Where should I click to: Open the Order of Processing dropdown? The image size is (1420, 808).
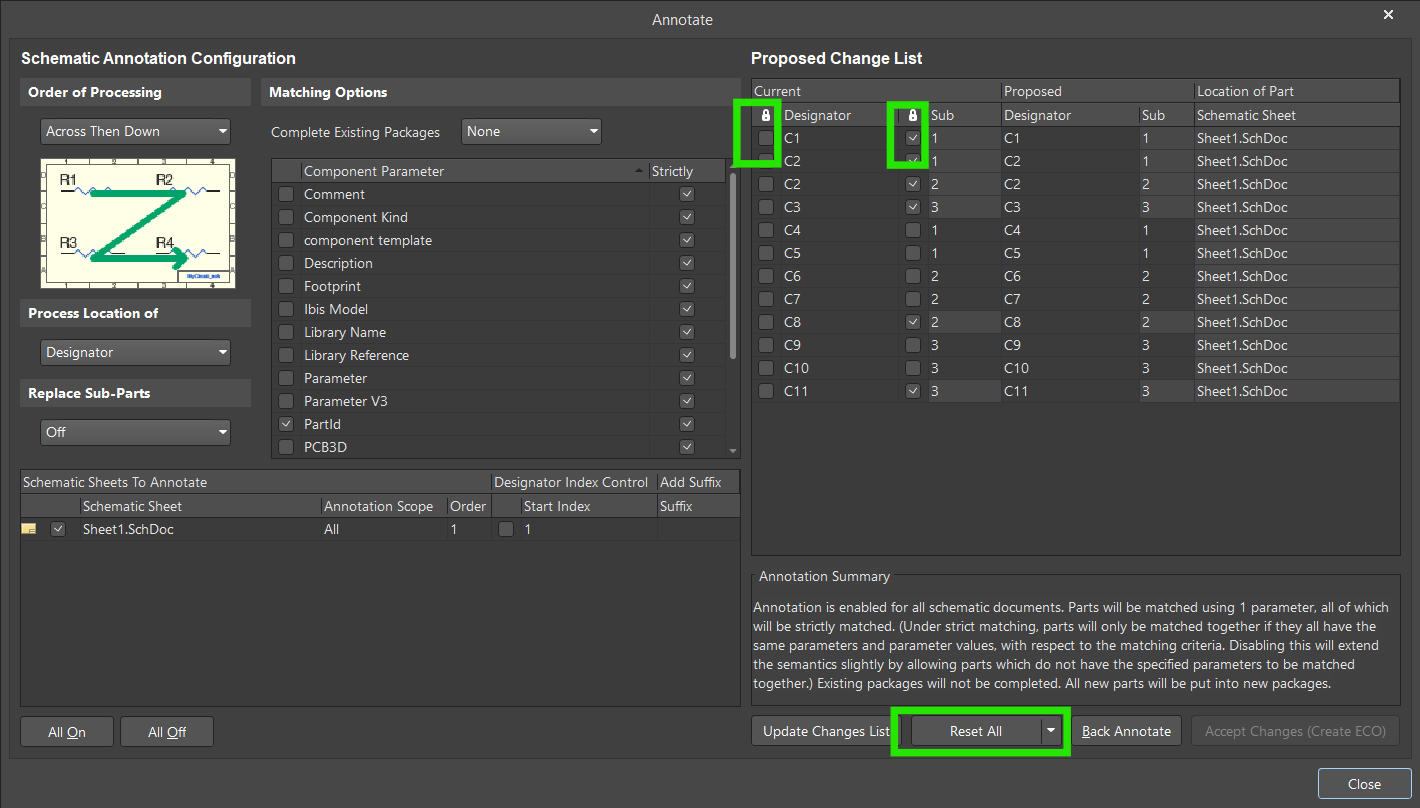pyautogui.click(x=136, y=131)
